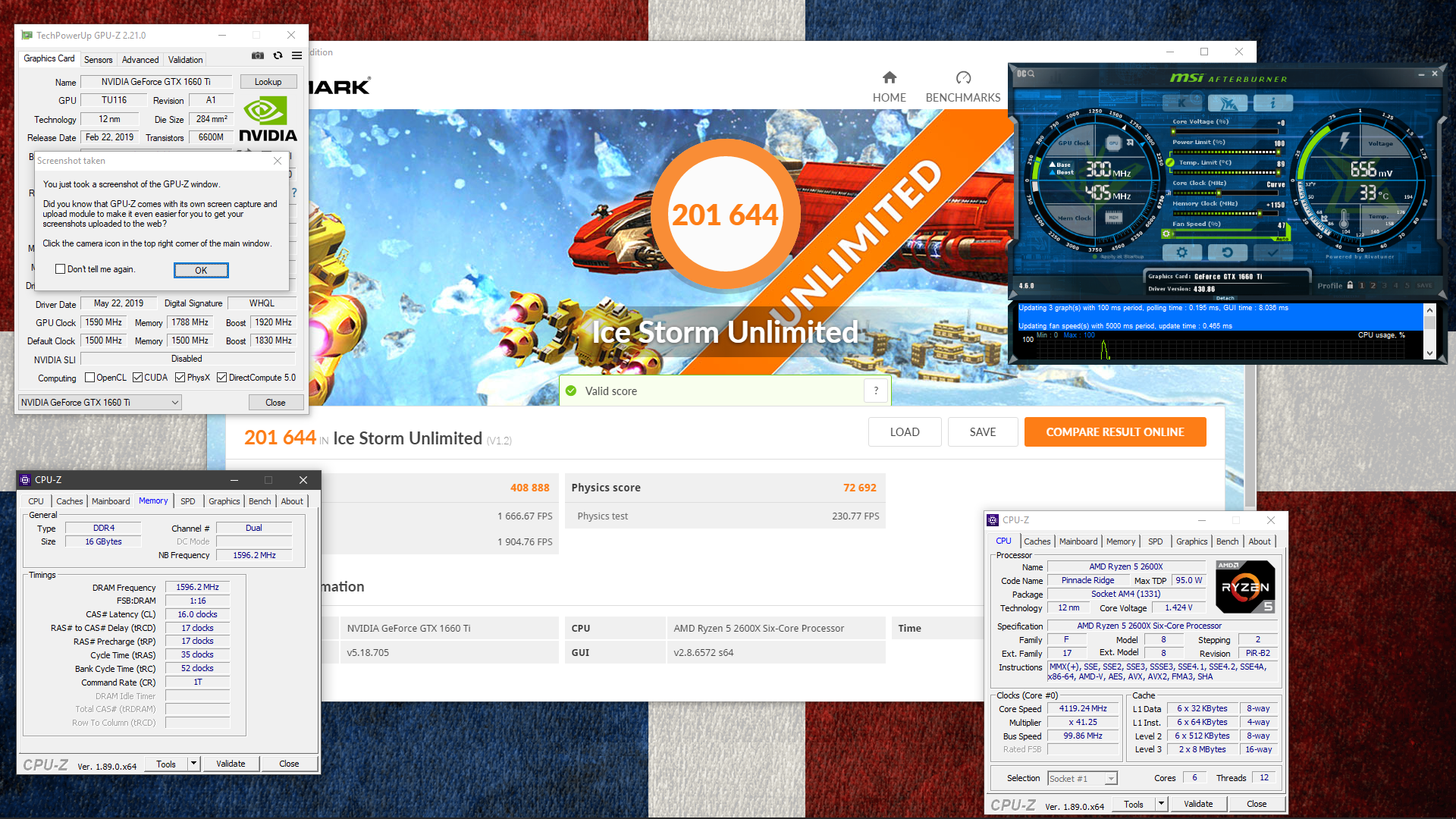Click the Afterburner profile lock icon
Image resolution: width=1456 pixels, height=819 pixels.
1350,285
